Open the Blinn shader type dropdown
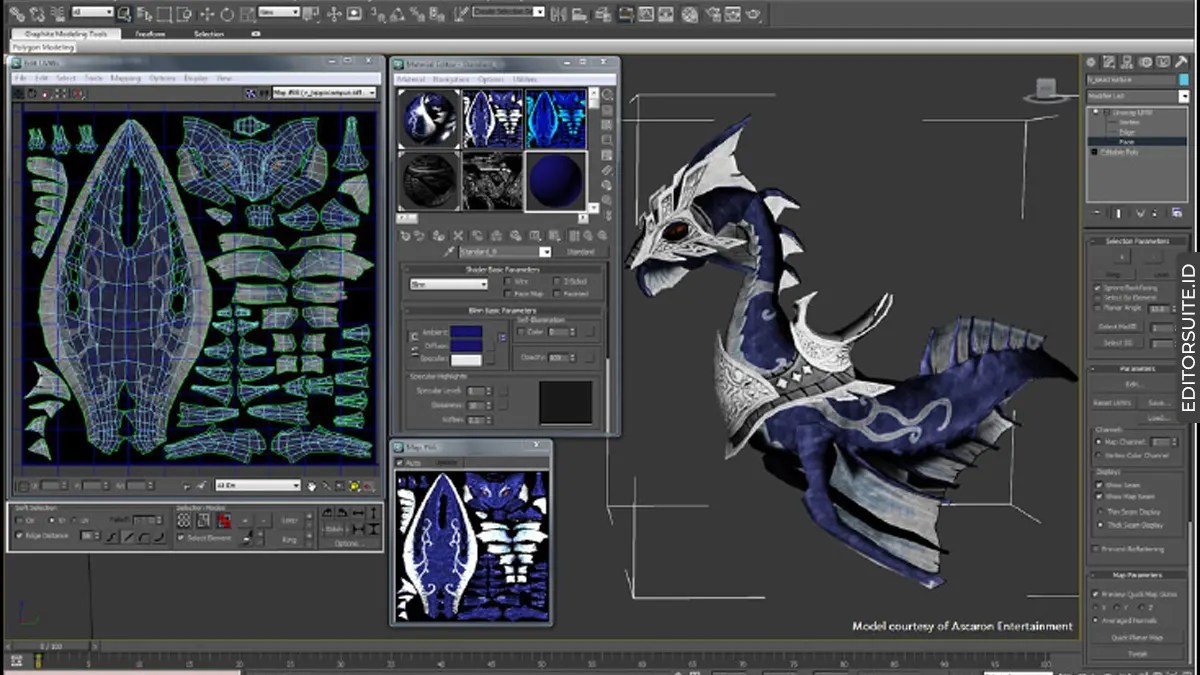 pyautogui.click(x=448, y=284)
